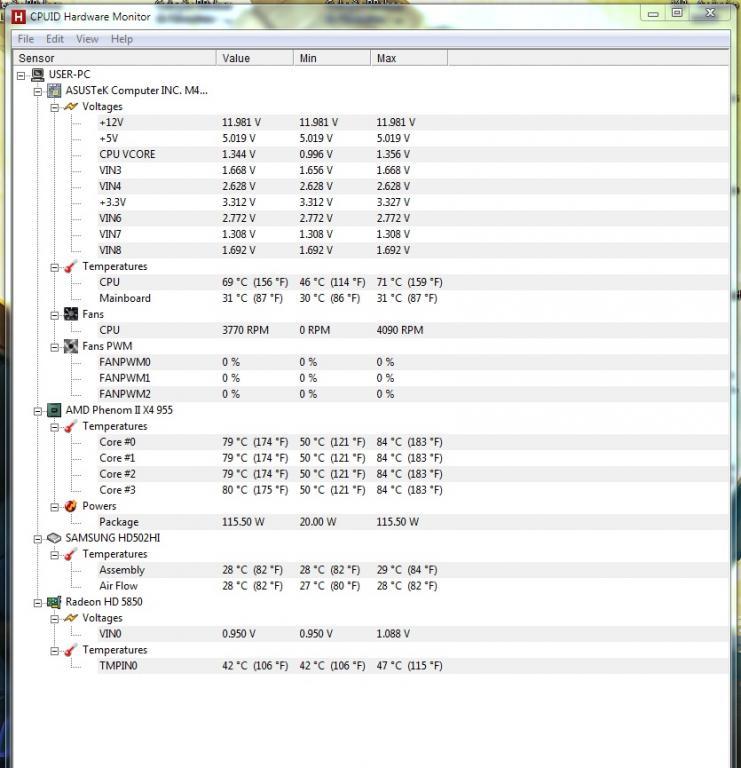Click the 1.088 V VIN0 max value

393,634
